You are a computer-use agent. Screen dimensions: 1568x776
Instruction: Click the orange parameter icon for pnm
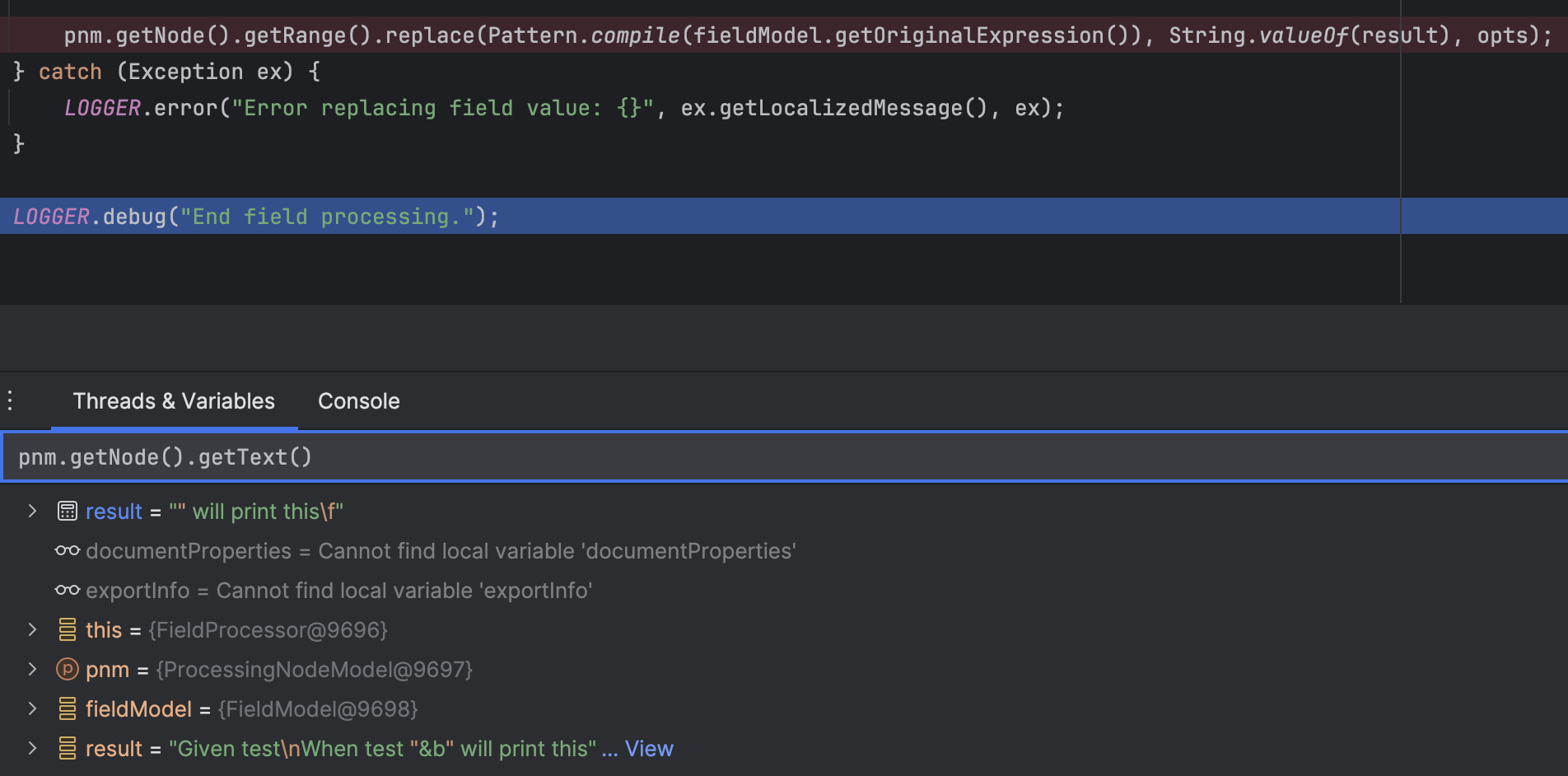[x=68, y=670]
